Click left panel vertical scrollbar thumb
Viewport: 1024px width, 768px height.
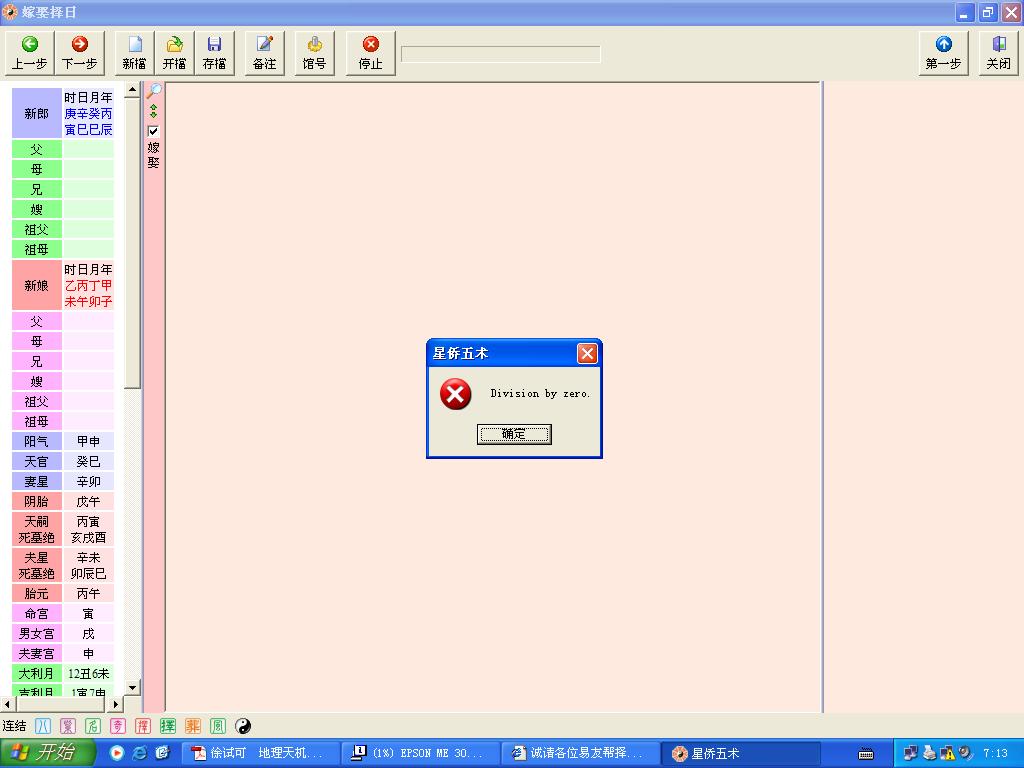pyautogui.click(x=132, y=242)
